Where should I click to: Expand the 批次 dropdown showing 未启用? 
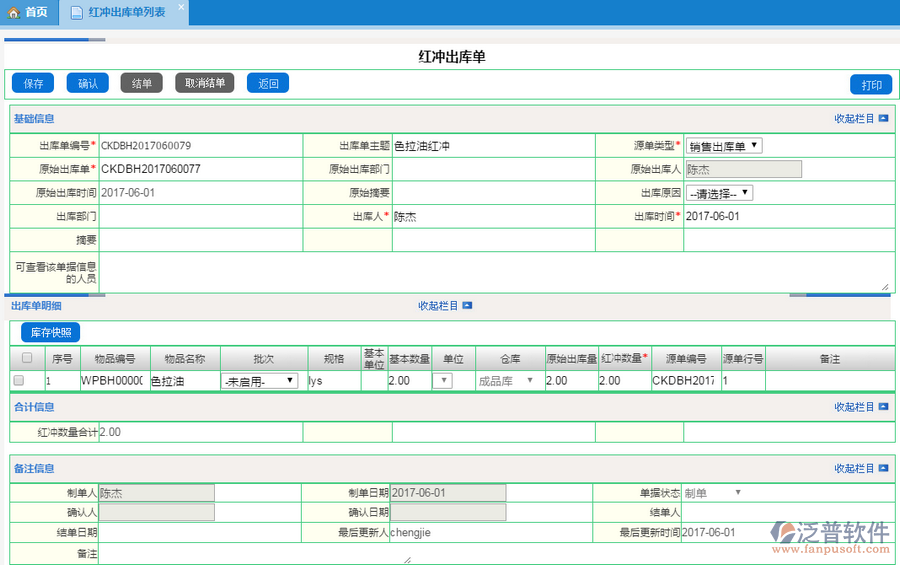(x=259, y=381)
